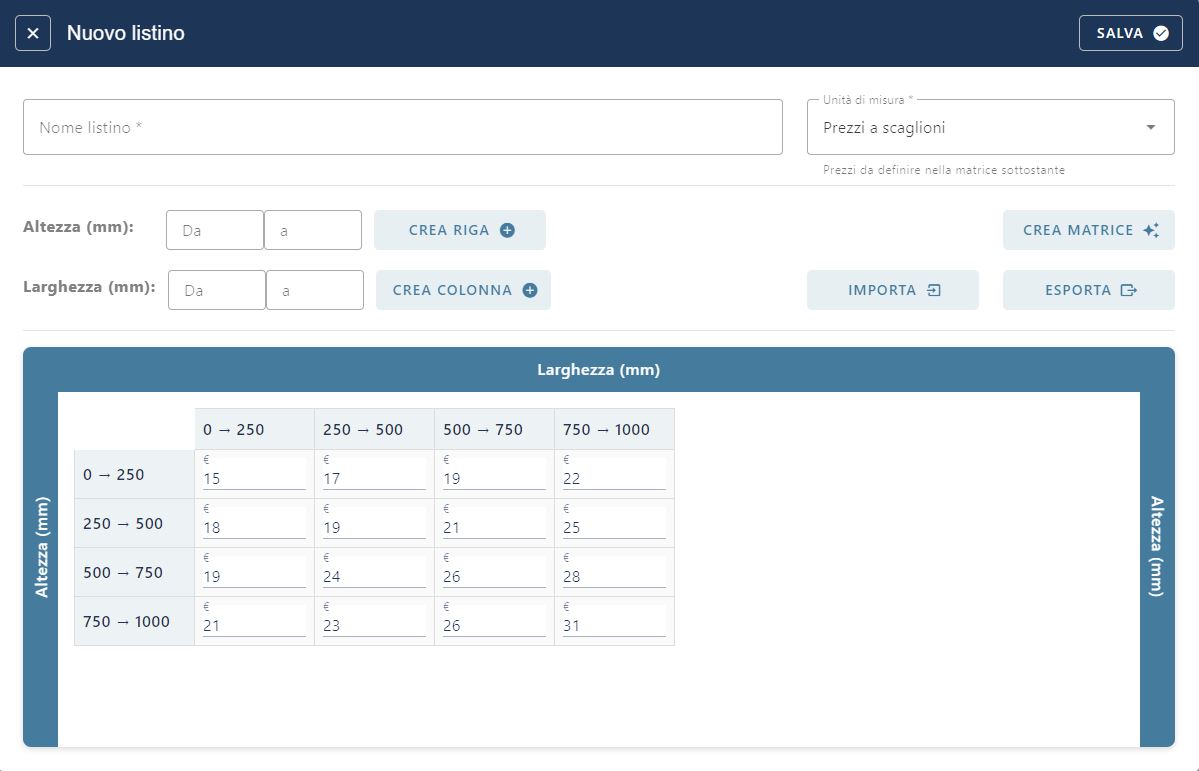Select the 500 → 750 column header
The width and height of the screenshot is (1199, 771).
click(494, 430)
